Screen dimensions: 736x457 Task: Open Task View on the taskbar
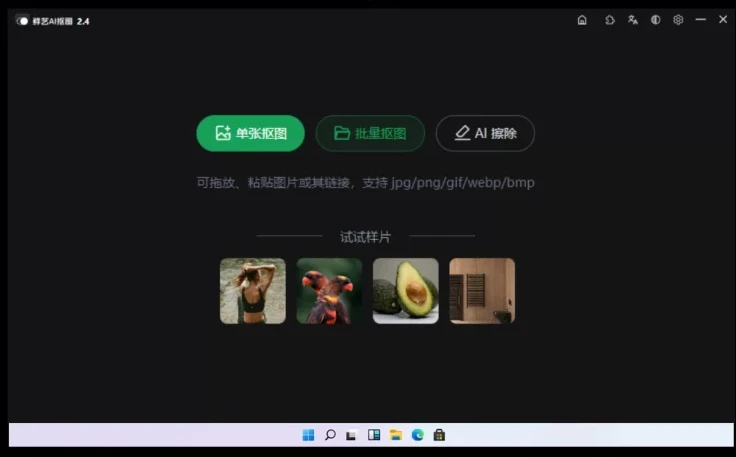point(351,435)
